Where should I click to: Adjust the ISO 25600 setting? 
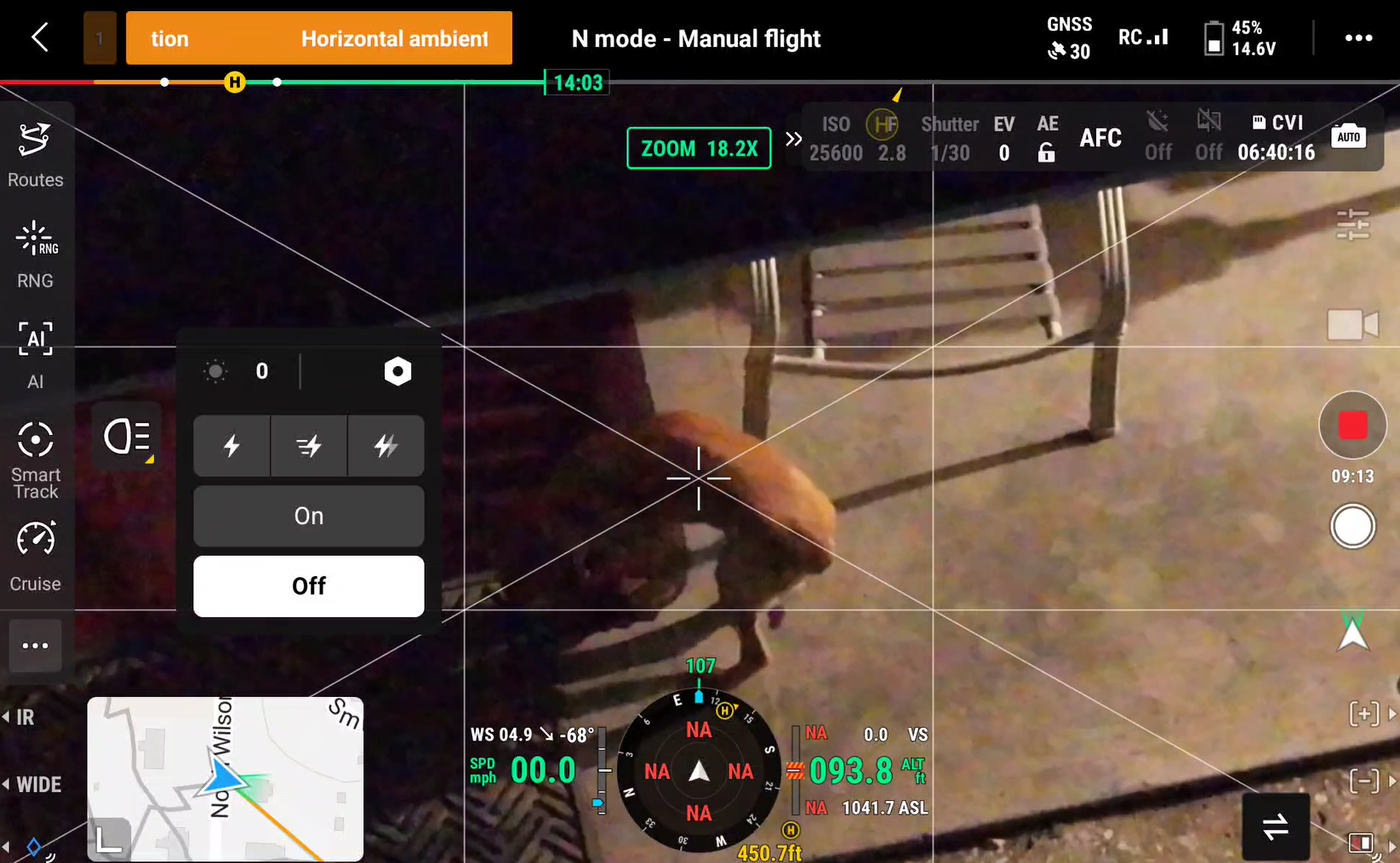[x=836, y=139]
